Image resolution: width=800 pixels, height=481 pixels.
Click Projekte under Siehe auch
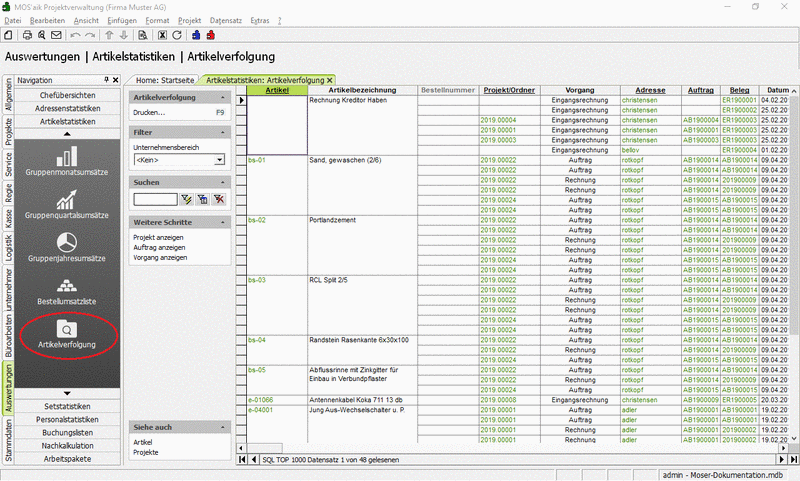pos(145,452)
